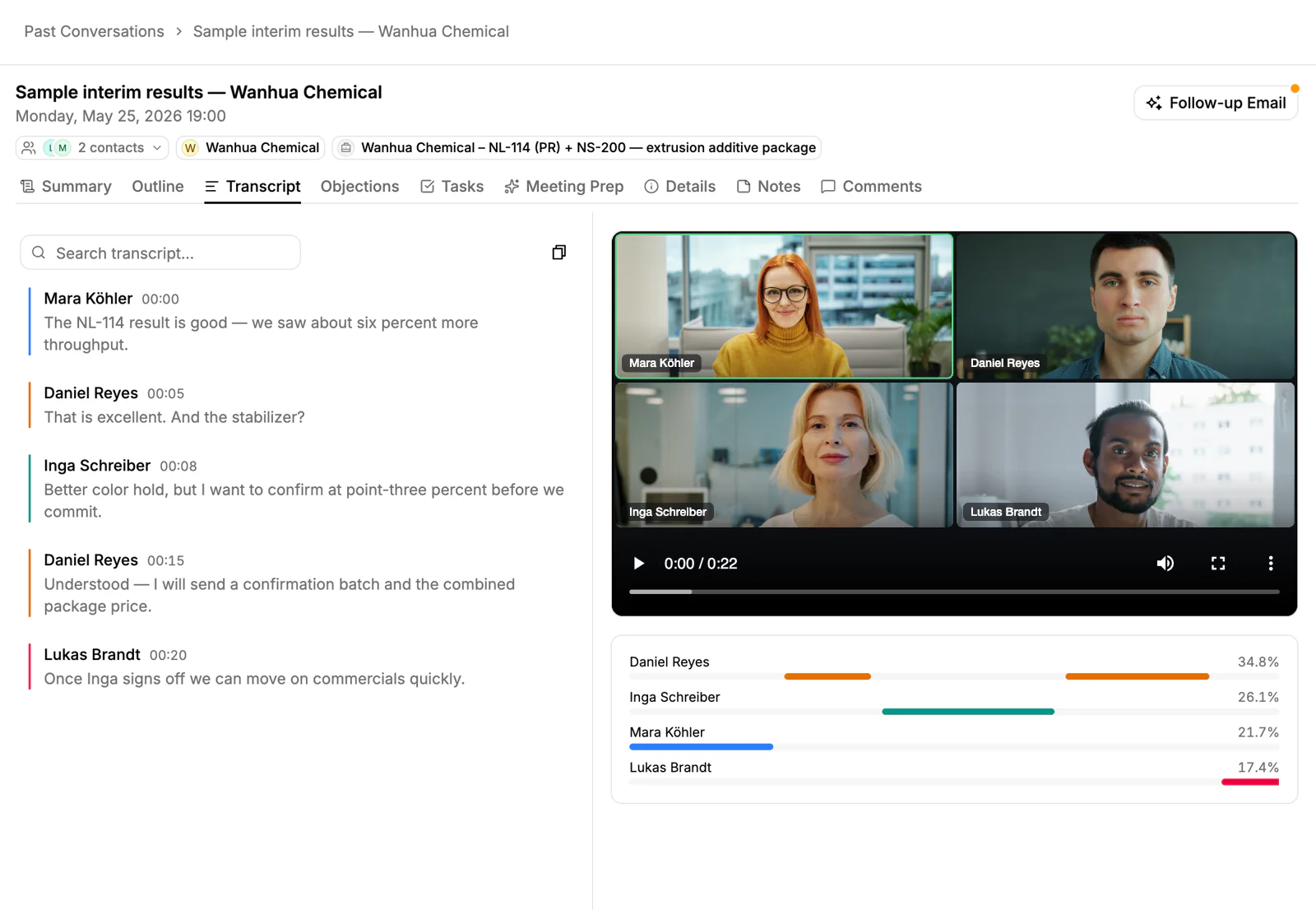
Task: Click the search magnifier icon in transcript
Action: tap(39, 253)
